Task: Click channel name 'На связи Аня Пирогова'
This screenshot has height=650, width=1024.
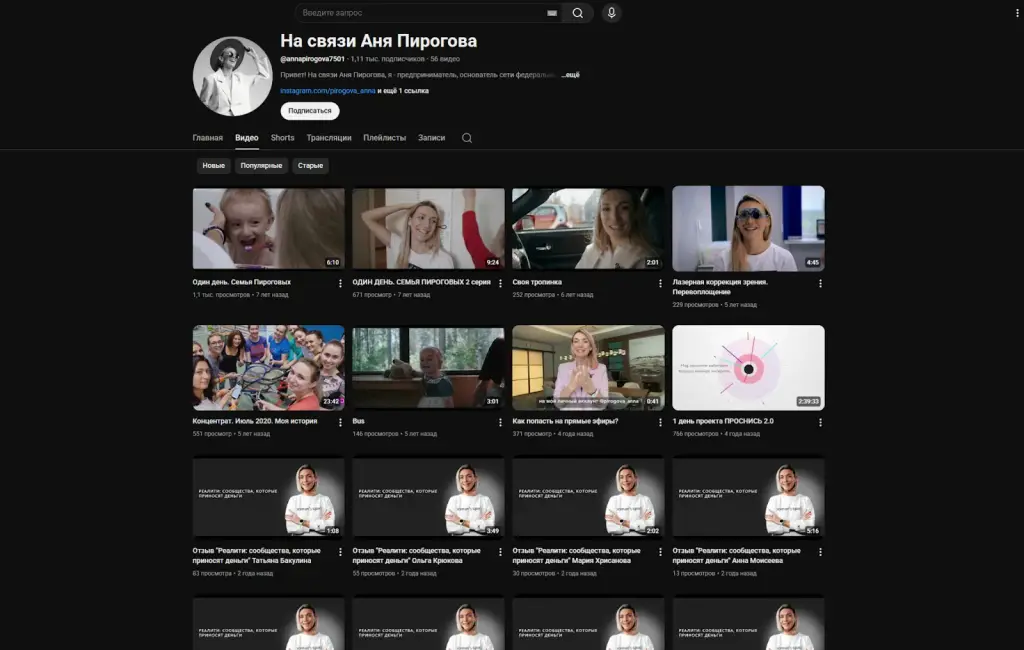Action: point(379,41)
